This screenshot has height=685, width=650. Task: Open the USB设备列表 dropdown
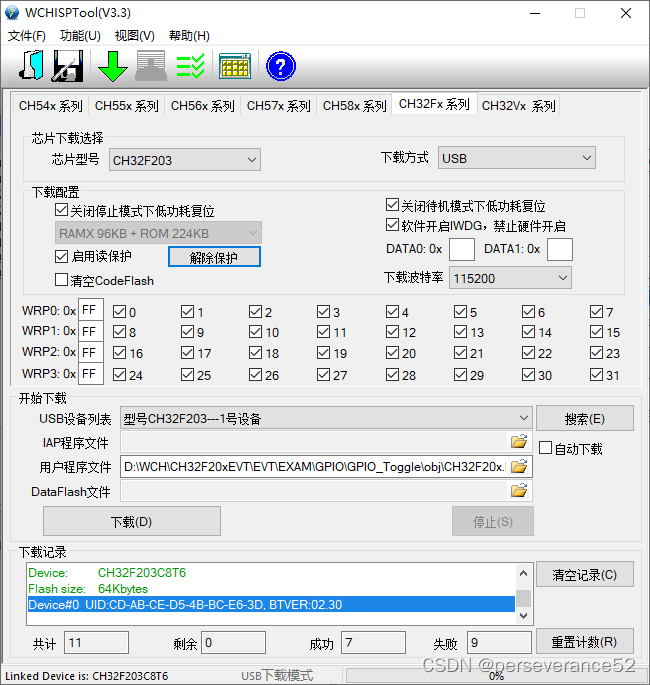click(x=326, y=418)
